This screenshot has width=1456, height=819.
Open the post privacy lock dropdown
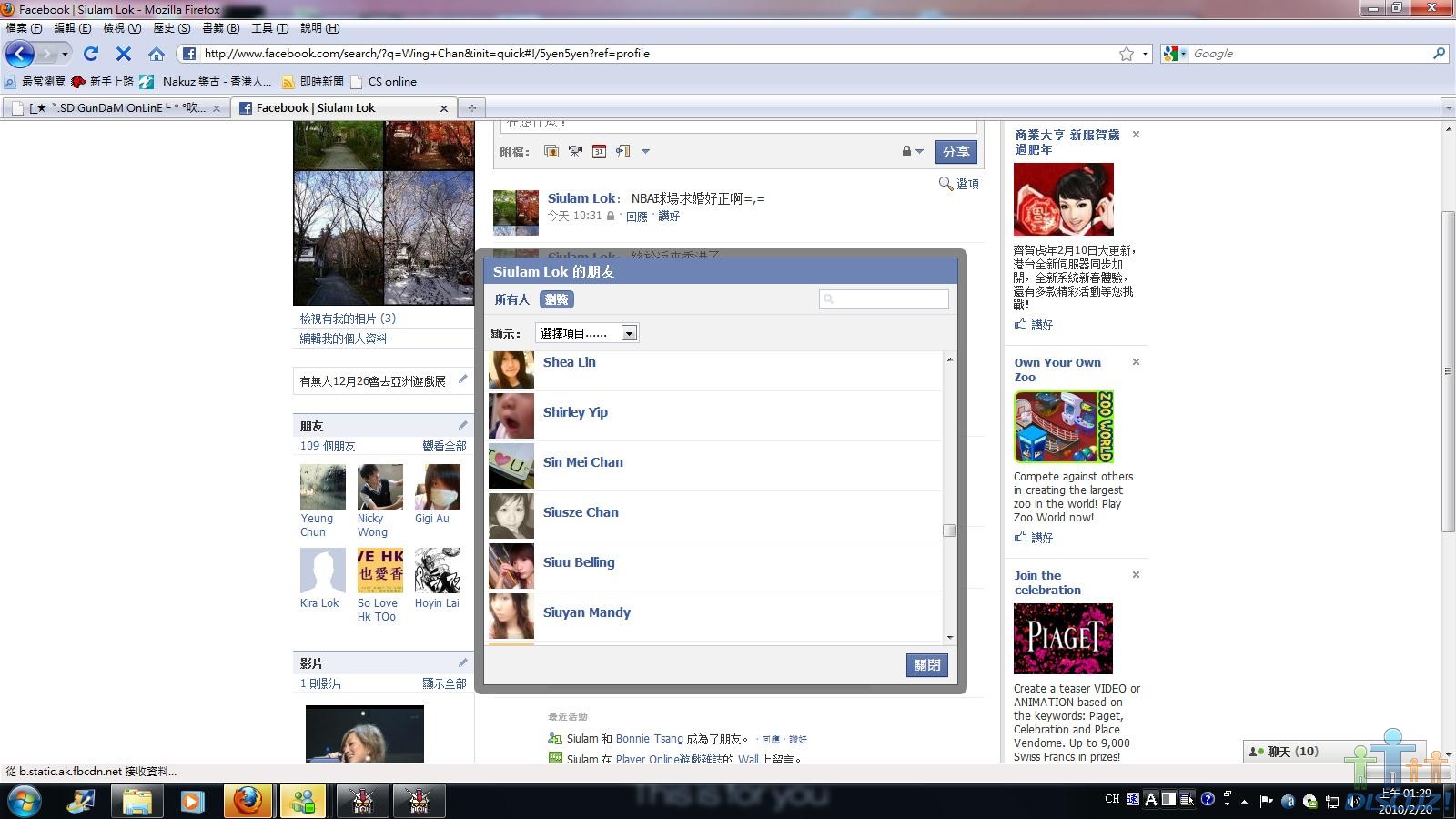tap(912, 151)
